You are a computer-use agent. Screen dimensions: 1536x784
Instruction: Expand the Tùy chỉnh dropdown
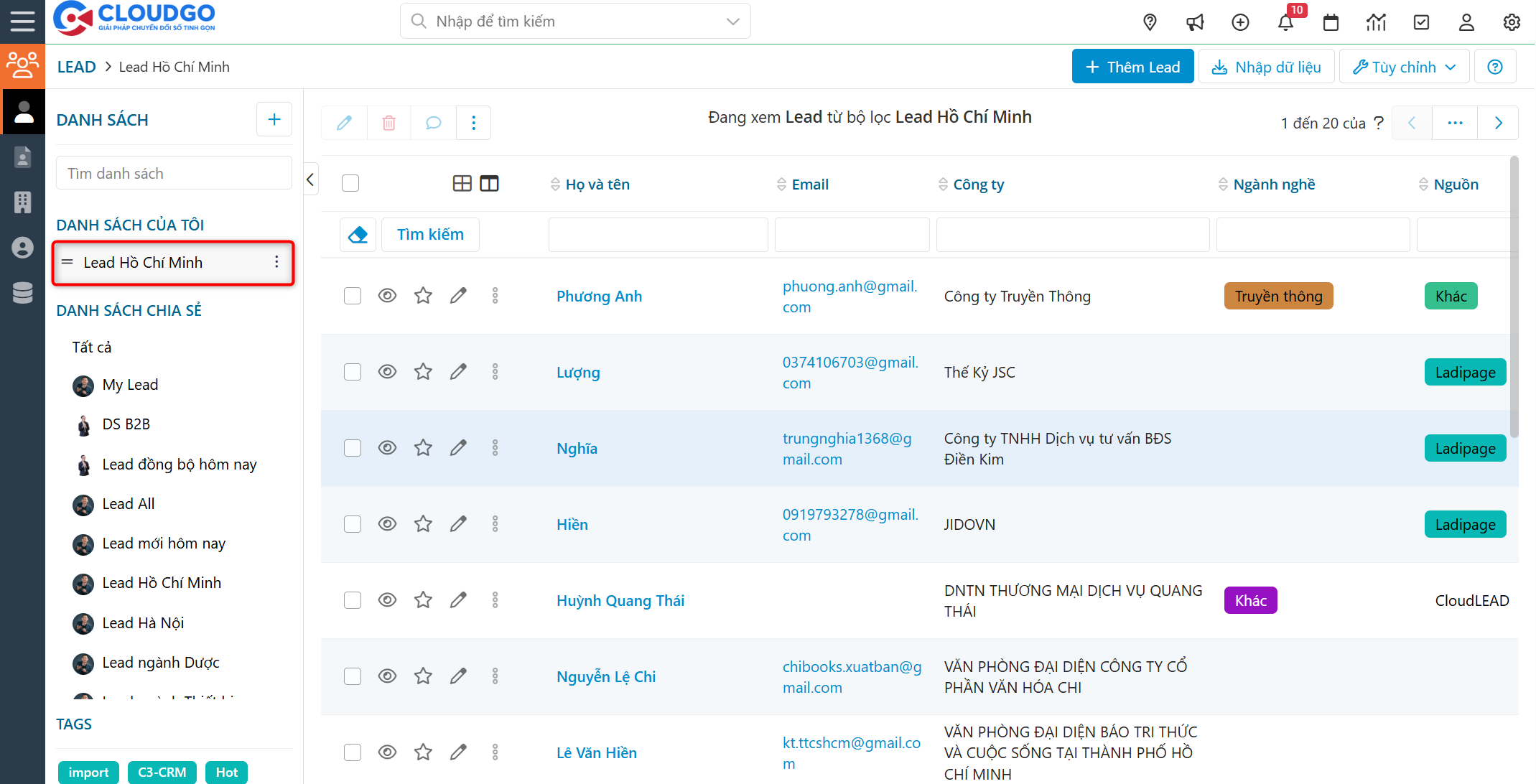coord(1404,67)
